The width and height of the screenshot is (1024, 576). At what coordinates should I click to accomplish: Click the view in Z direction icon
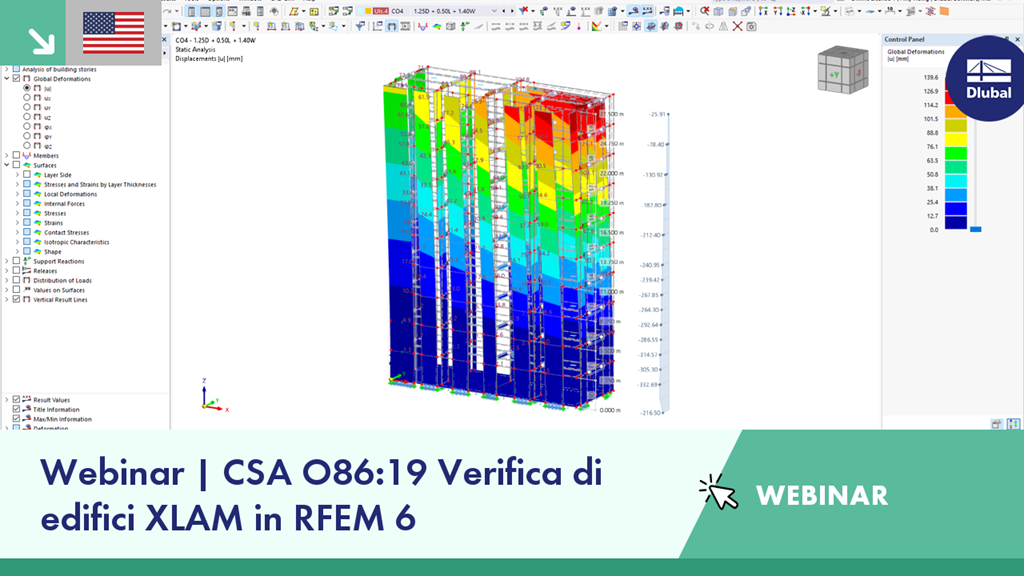click(x=791, y=11)
